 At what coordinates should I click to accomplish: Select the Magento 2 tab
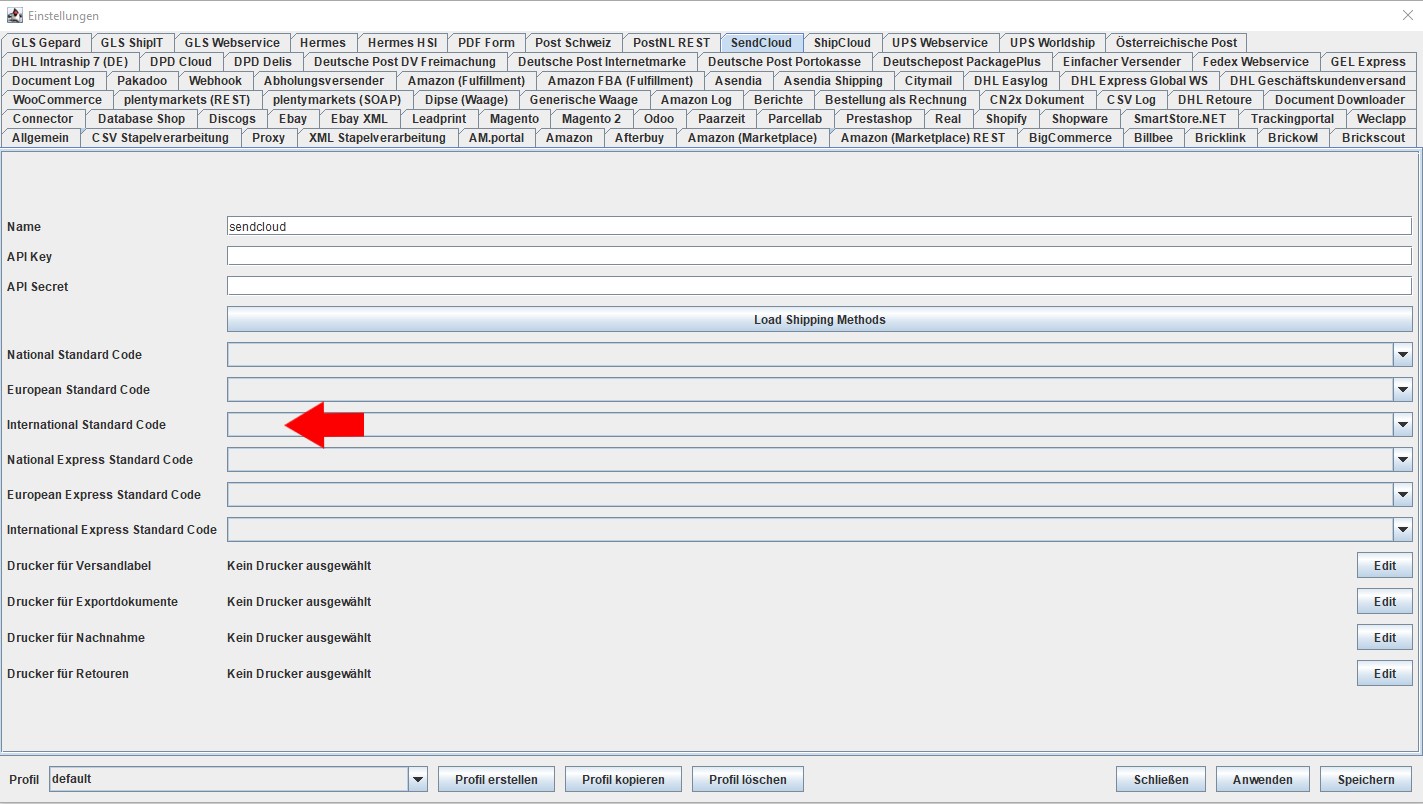(591, 119)
